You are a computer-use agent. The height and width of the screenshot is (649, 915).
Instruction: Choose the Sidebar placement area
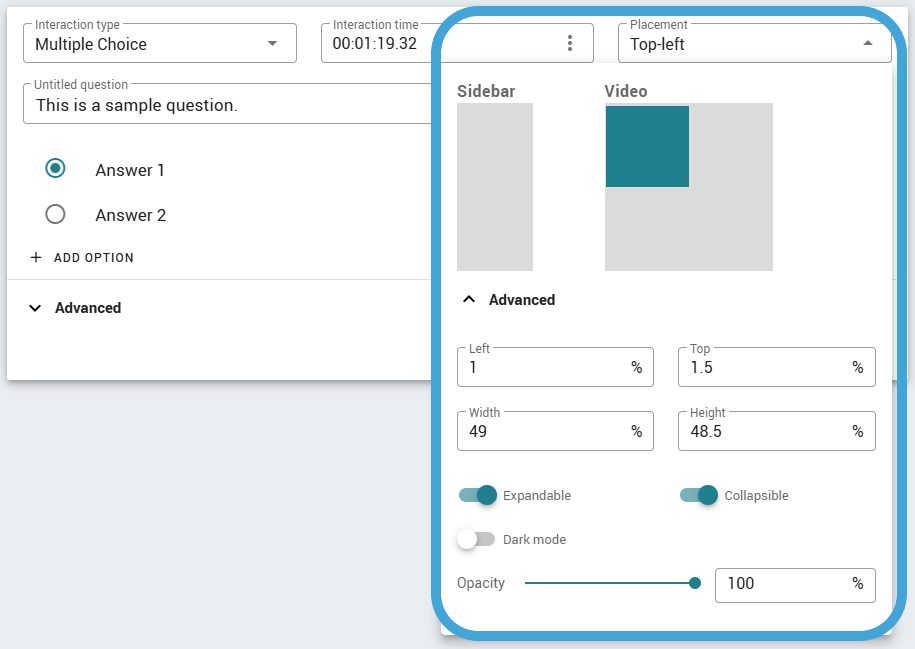click(x=495, y=187)
